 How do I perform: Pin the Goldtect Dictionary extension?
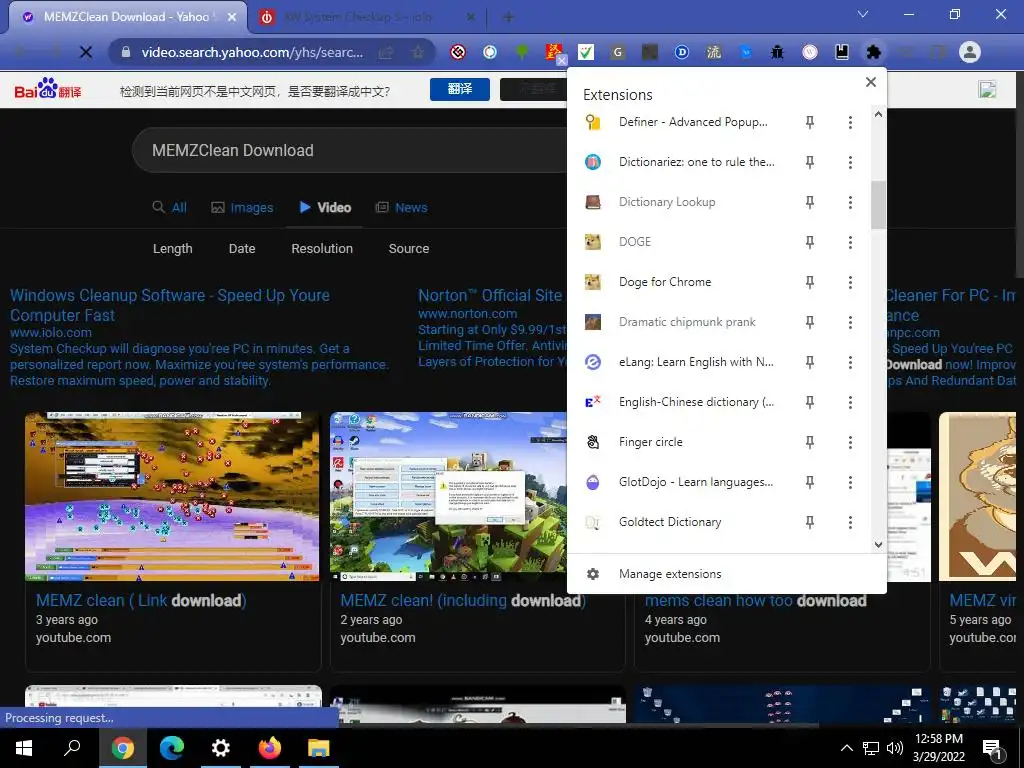(x=810, y=522)
